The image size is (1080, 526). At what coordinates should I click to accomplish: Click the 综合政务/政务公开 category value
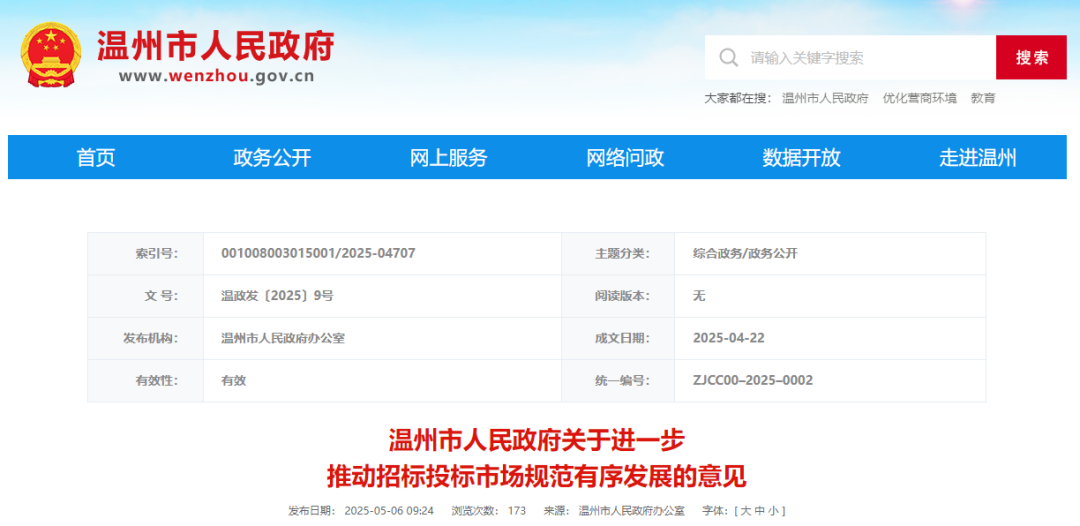[745, 253]
